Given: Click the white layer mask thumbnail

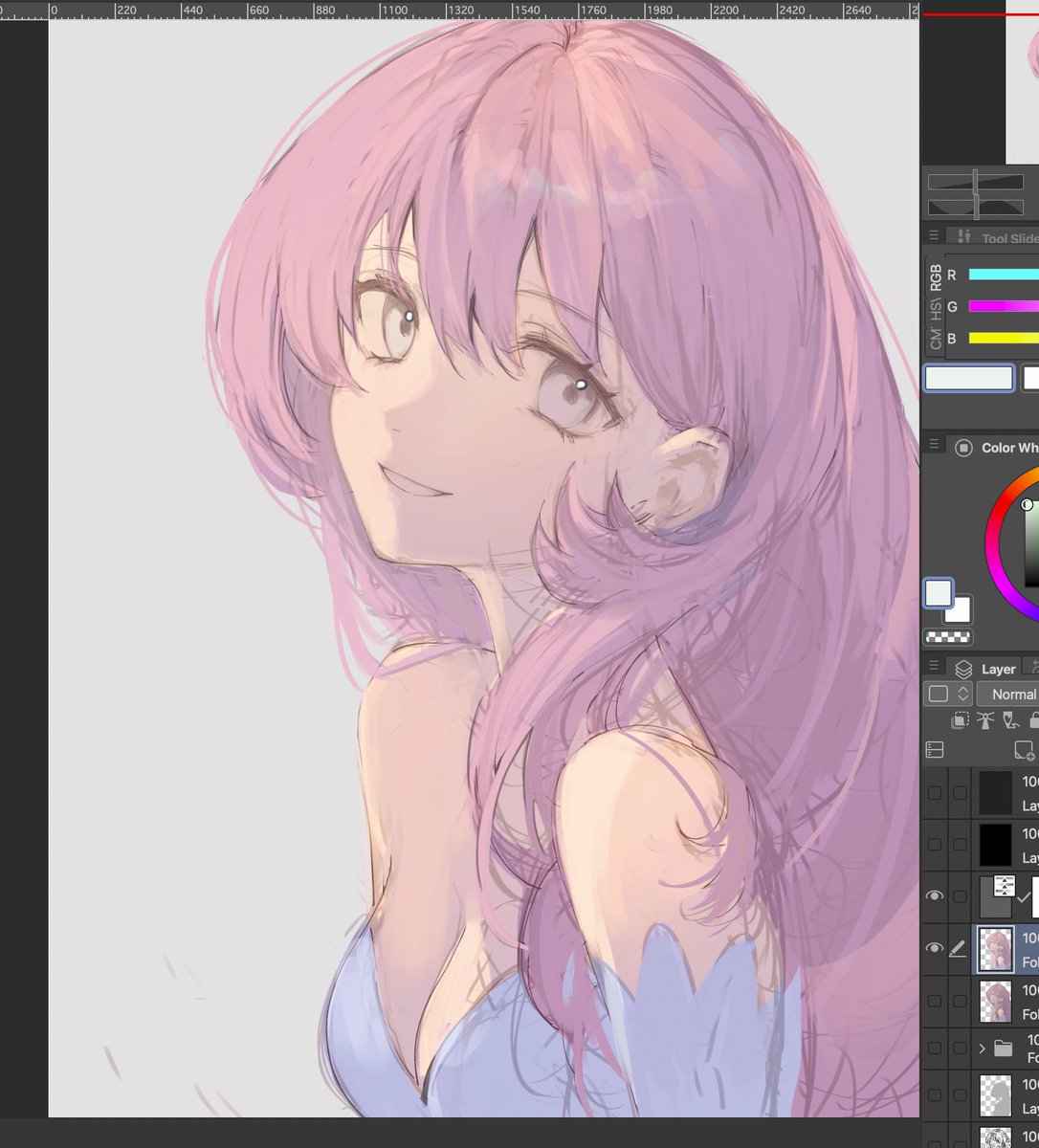Looking at the screenshot, I should tap(1035, 896).
